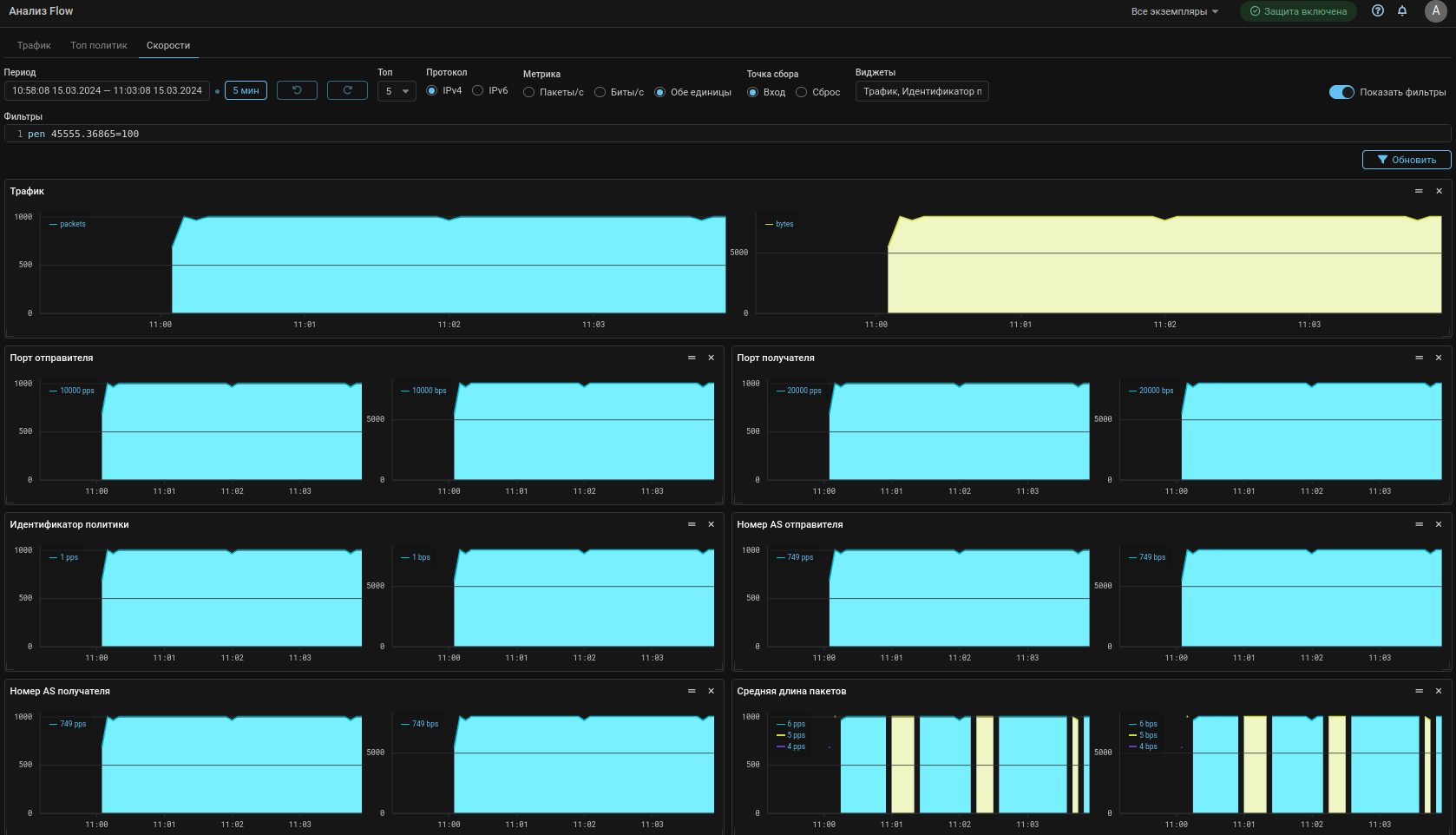Close the Порт получателя widget
The width and height of the screenshot is (1456, 835).
[1439, 358]
